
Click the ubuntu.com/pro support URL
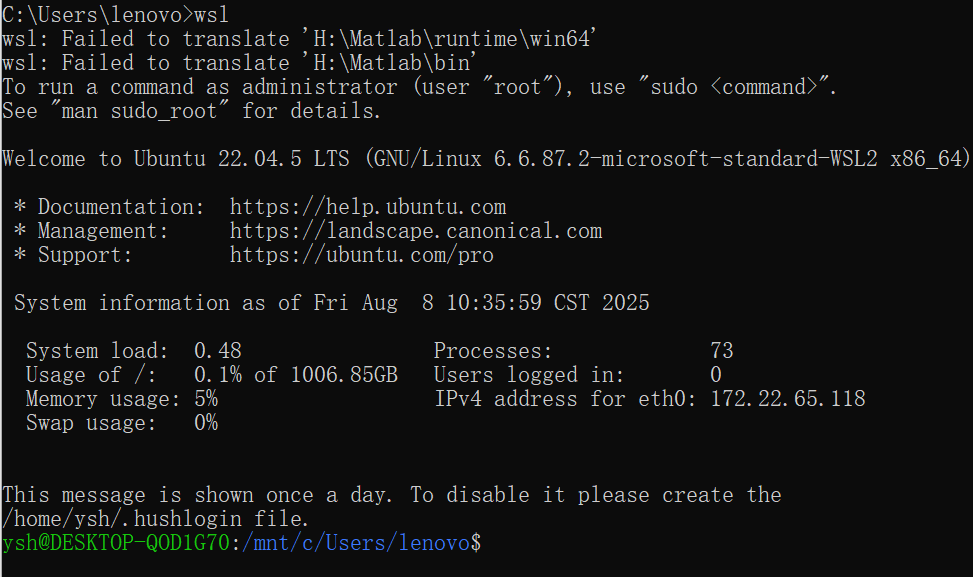point(362,255)
